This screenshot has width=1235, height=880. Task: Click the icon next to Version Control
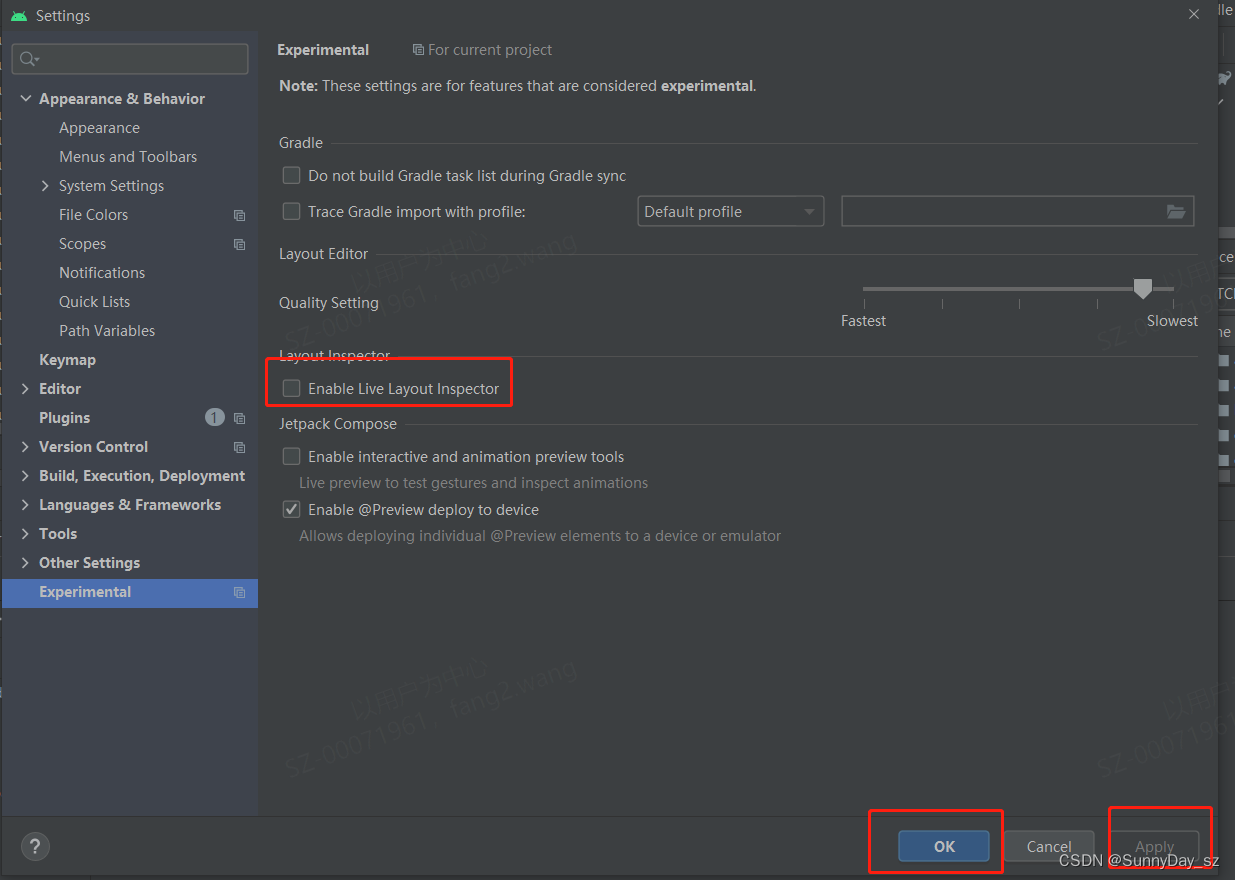238,447
